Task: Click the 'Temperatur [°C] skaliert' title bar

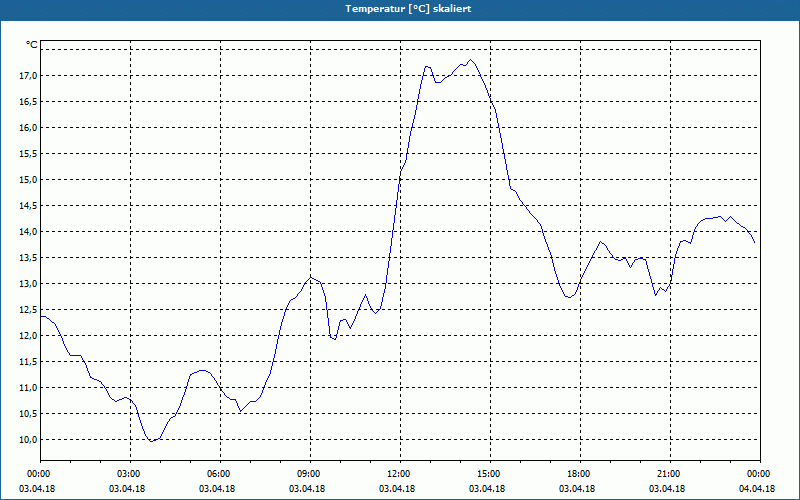Action: pos(400,9)
